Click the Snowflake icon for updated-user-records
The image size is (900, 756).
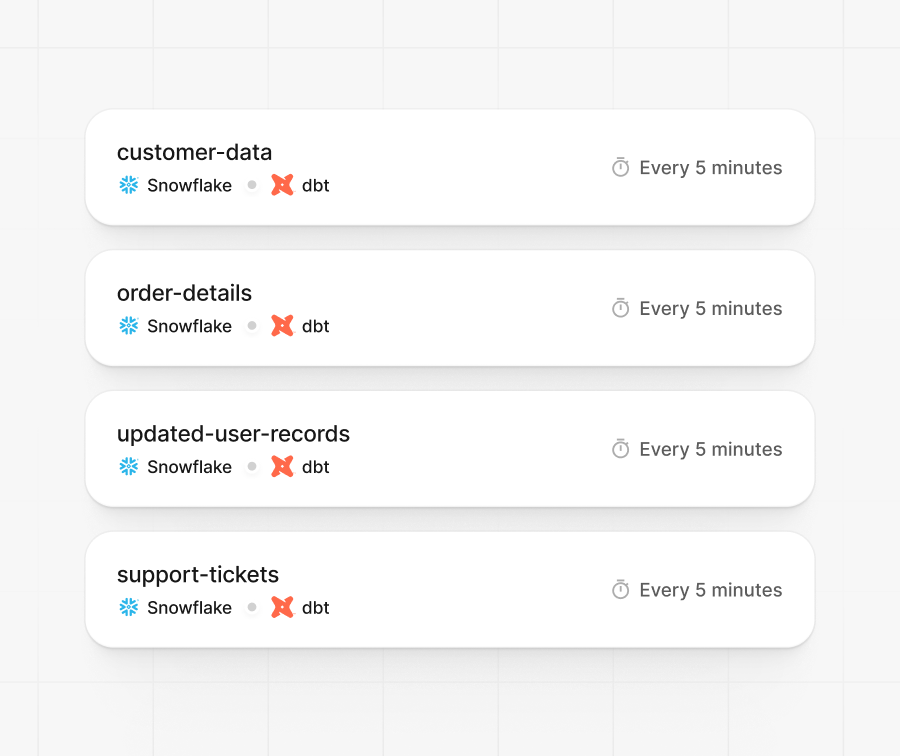[128, 467]
